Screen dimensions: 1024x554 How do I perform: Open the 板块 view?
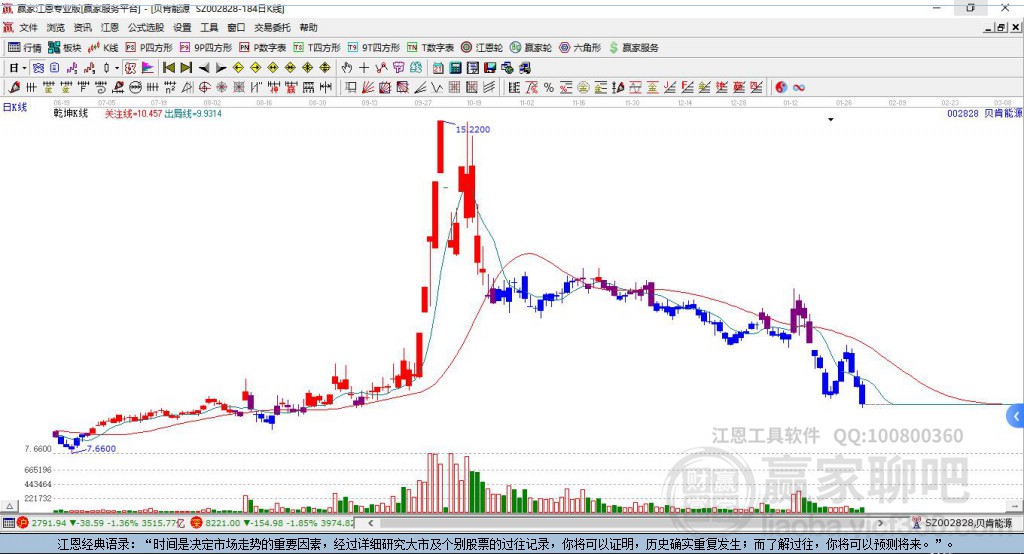(65, 48)
